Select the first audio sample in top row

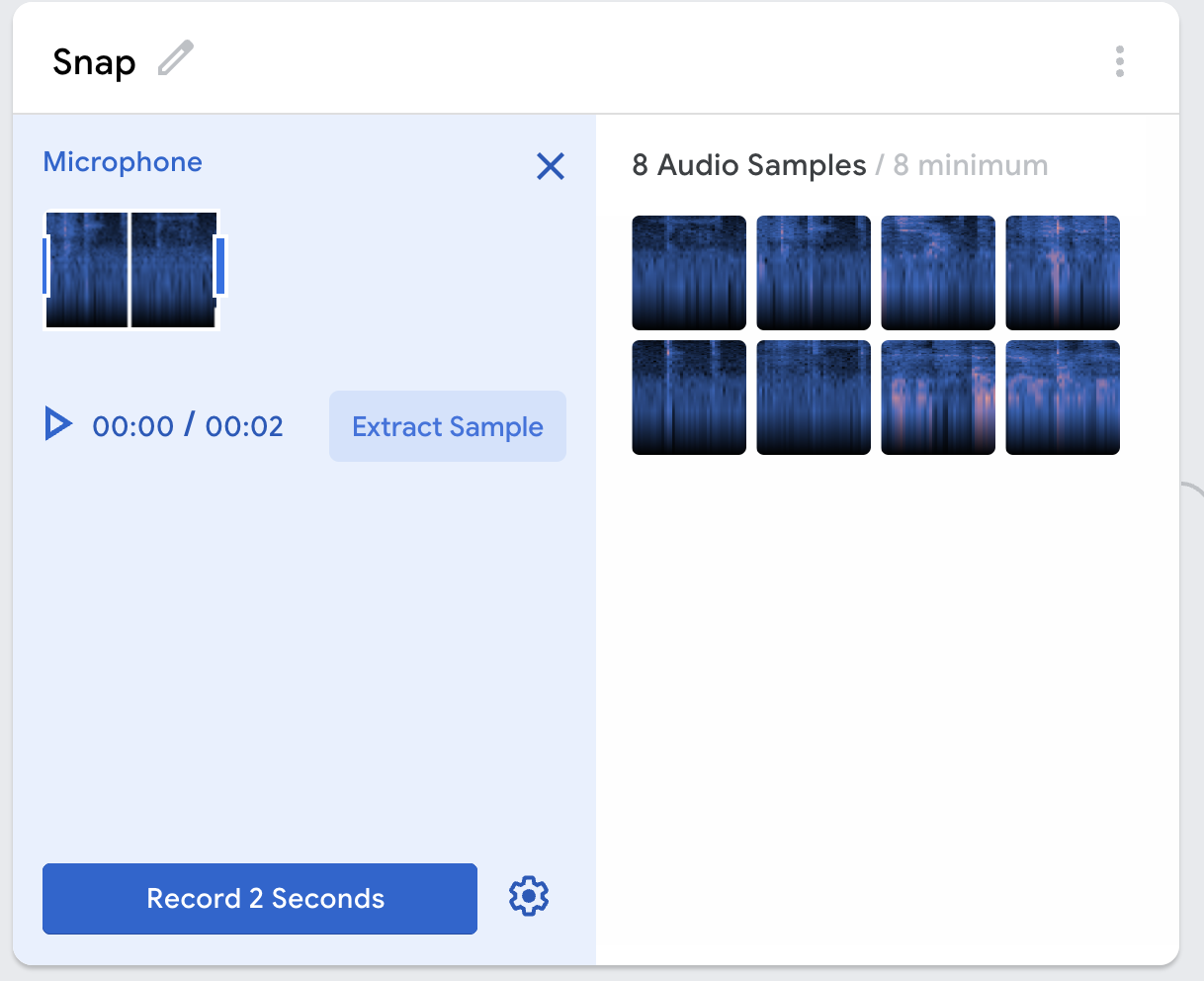tap(689, 273)
